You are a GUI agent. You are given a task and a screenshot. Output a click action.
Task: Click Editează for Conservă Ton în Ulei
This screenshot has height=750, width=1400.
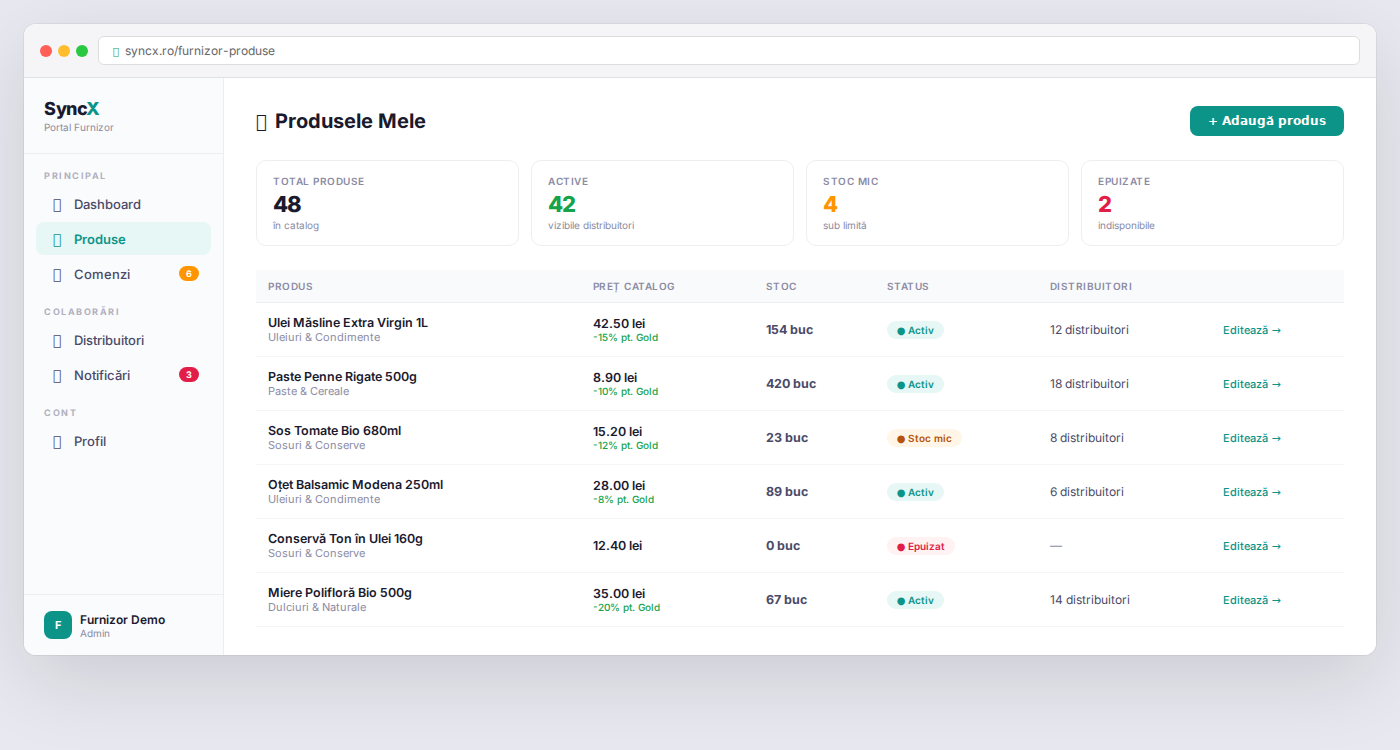pyautogui.click(x=1251, y=546)
